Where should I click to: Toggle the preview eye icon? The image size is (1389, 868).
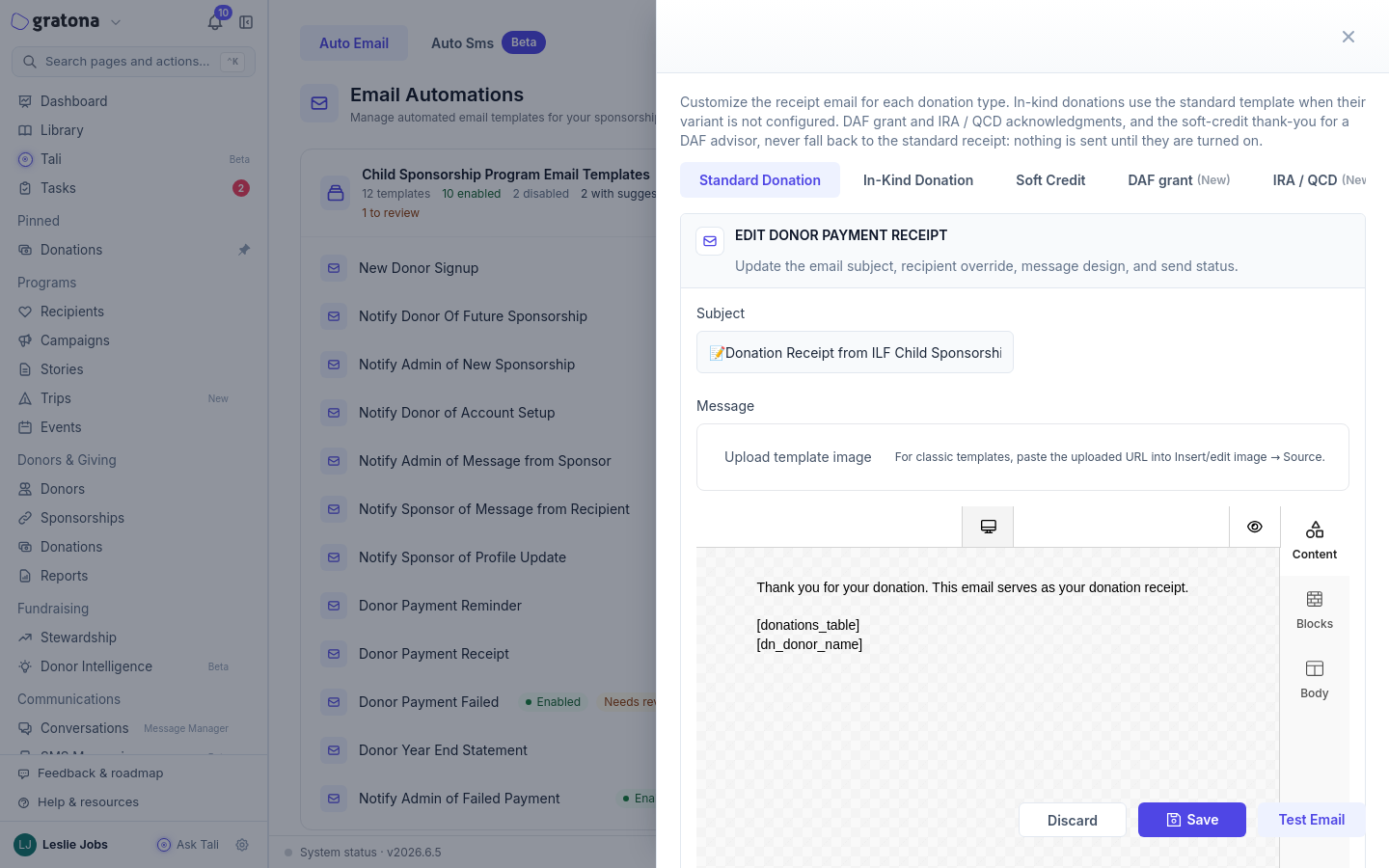tap(1254, 527)
